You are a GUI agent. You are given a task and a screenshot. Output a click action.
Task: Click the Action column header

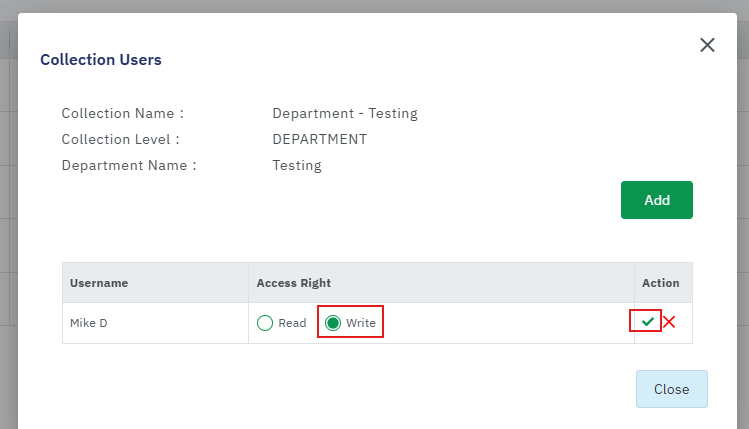[661, 283]
